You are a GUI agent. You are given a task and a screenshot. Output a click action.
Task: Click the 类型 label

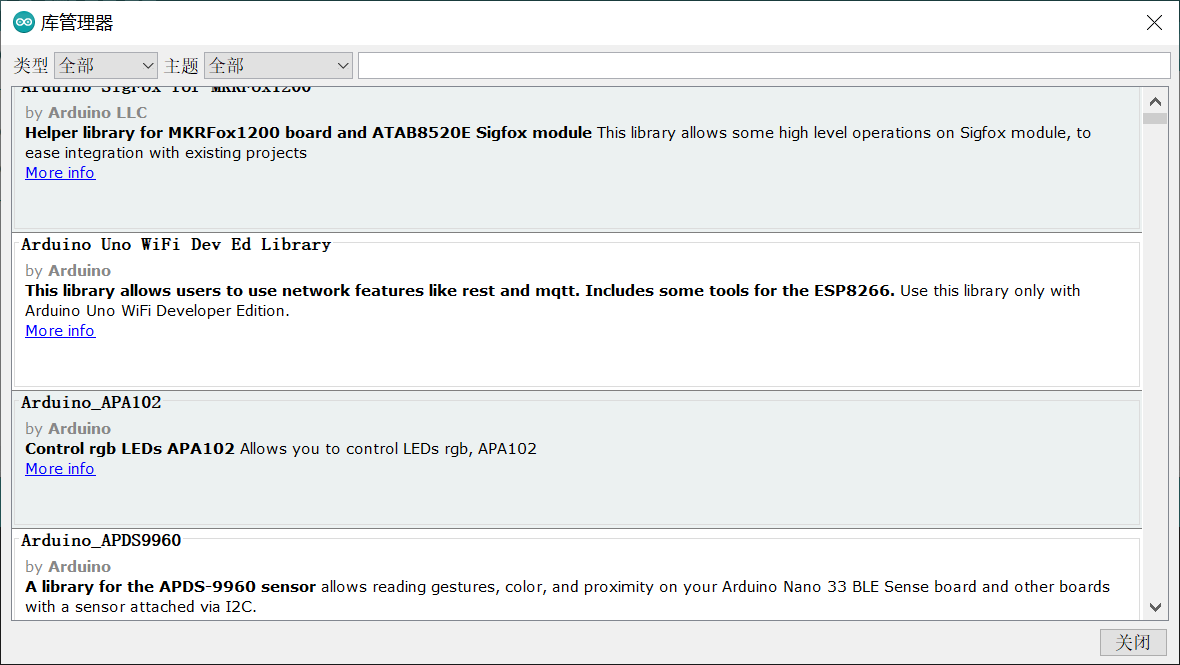tap(31, 66)
